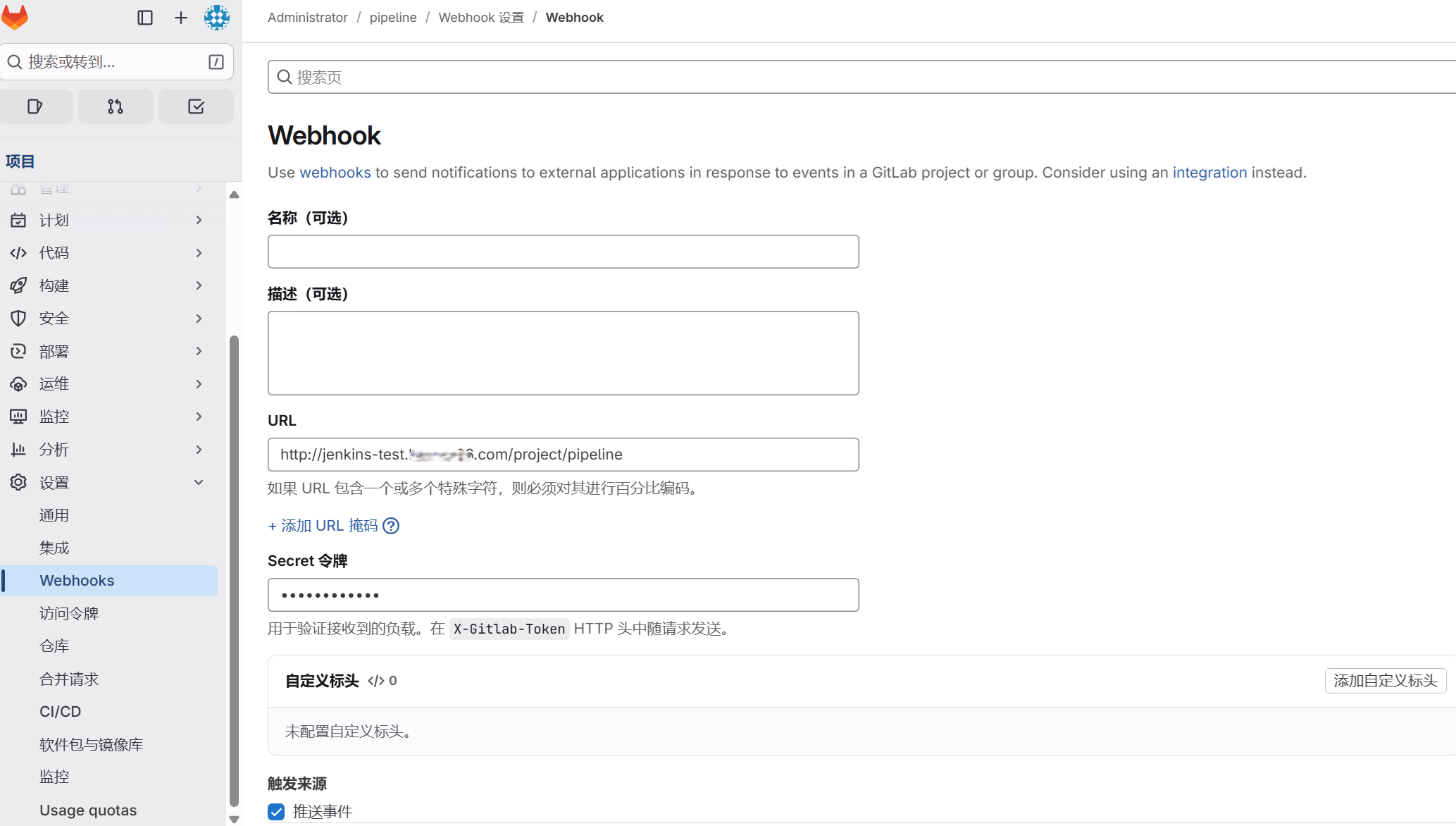Screen dimensions: 1456x826
Task: Open the user avatar menu
Action: [x=217, y=18]
